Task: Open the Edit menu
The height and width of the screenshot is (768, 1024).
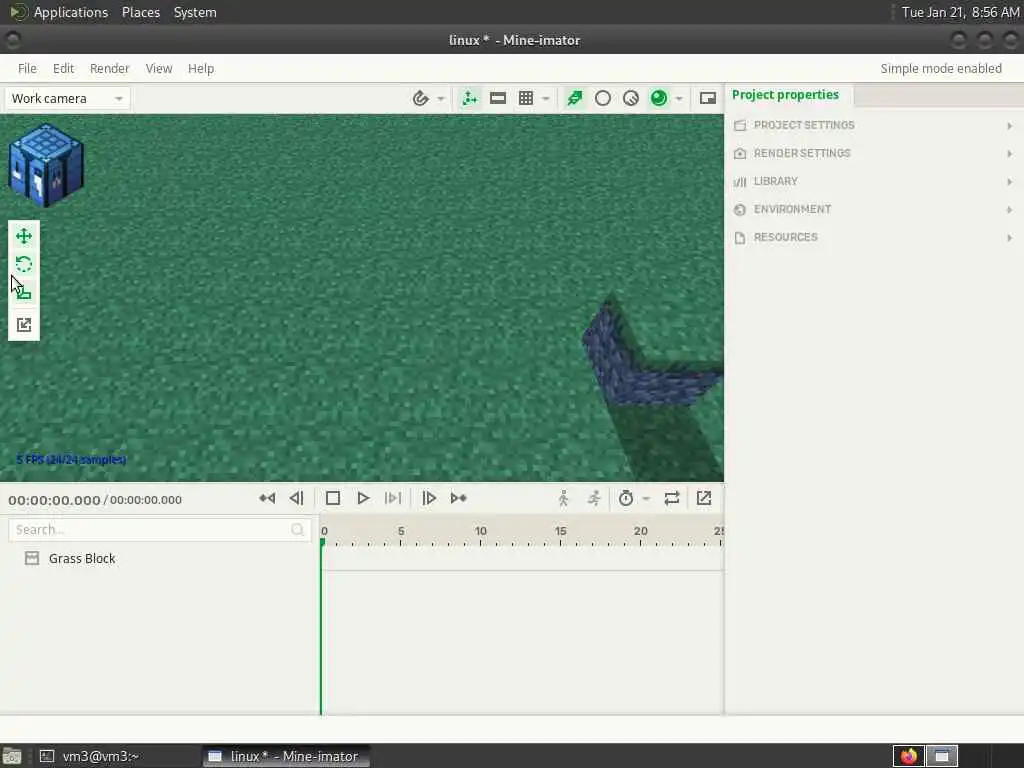Action: pyautogui.click(x=63, y=69)
